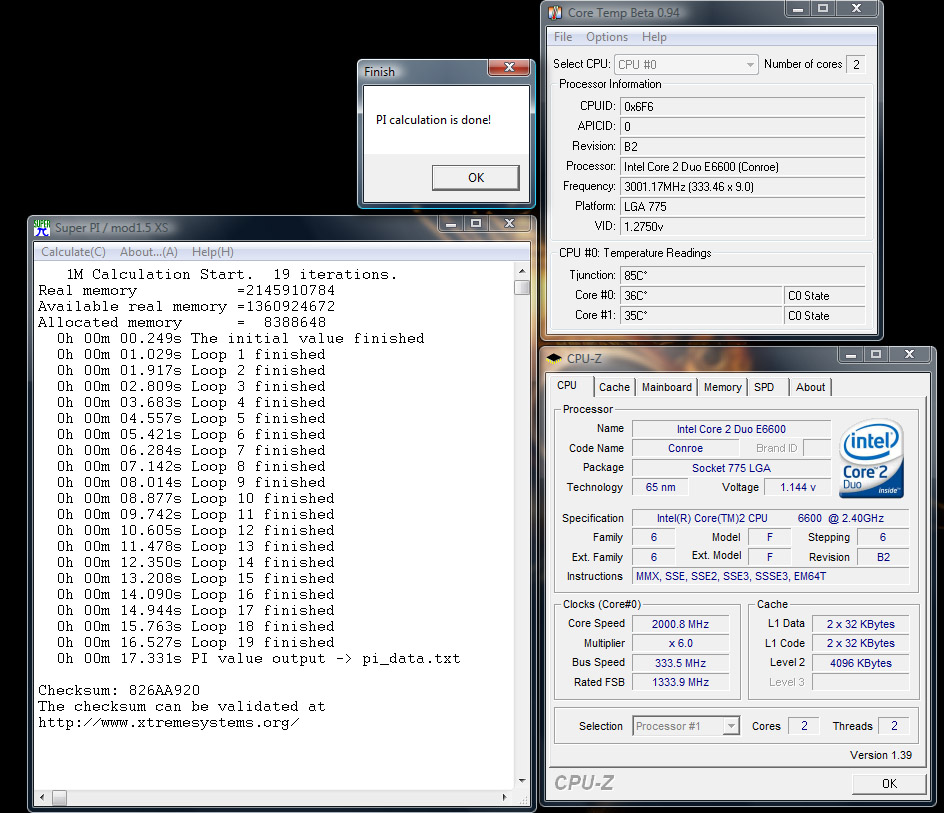The width and height of the screenshot is (944, 813).
Task: Click the Intel Core 2 Duo logo
Action: (871, 458)
